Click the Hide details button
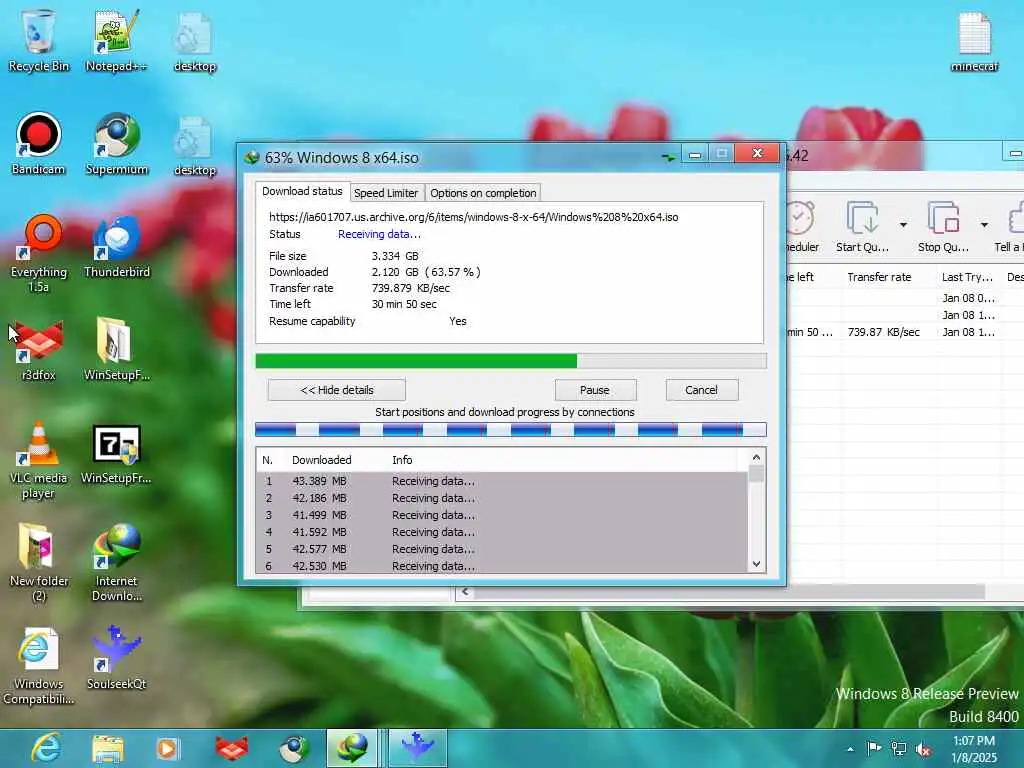The width and height of the screenshot is (1024, 768). 337,390
